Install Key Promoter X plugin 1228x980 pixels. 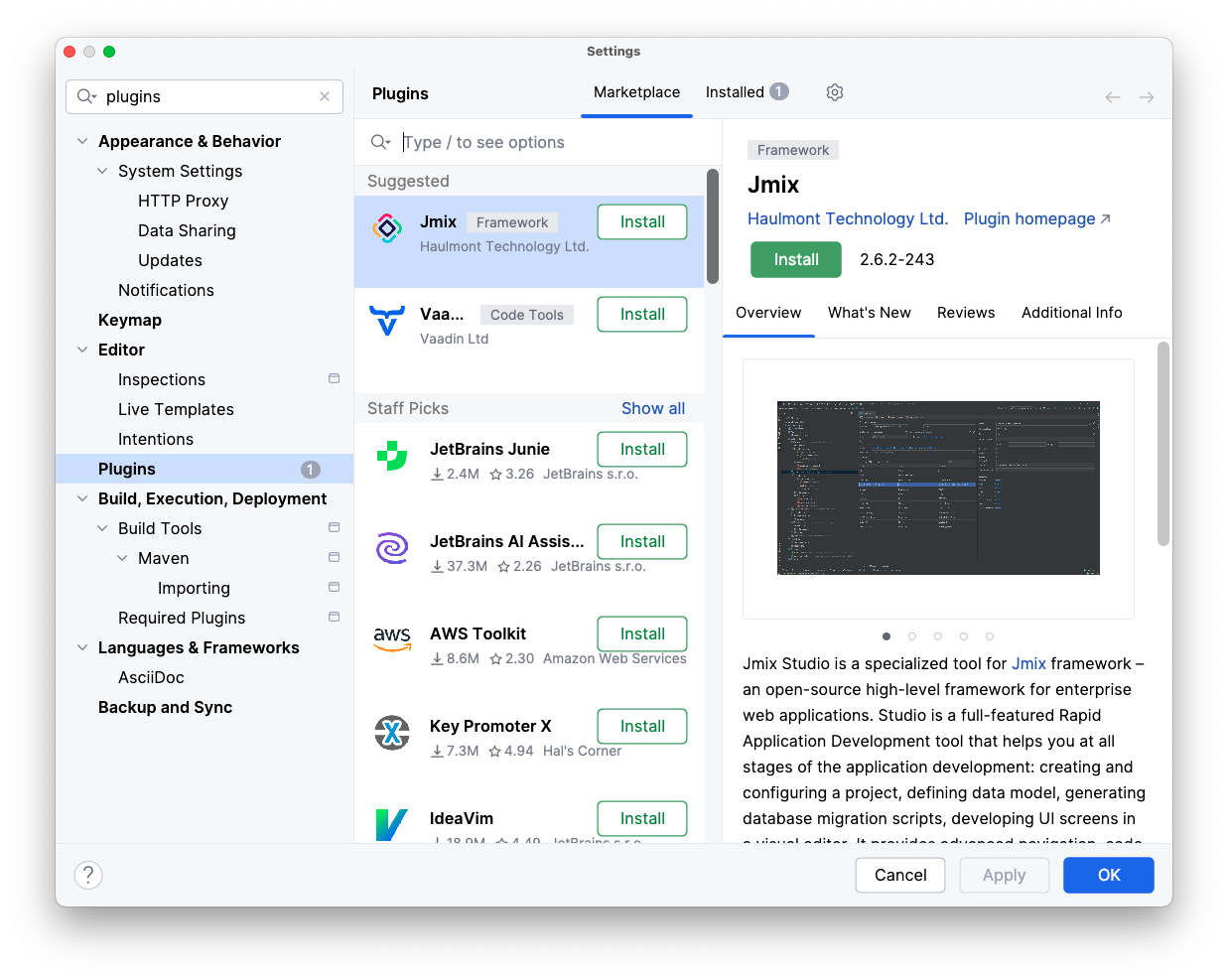(x=642, y=727)
